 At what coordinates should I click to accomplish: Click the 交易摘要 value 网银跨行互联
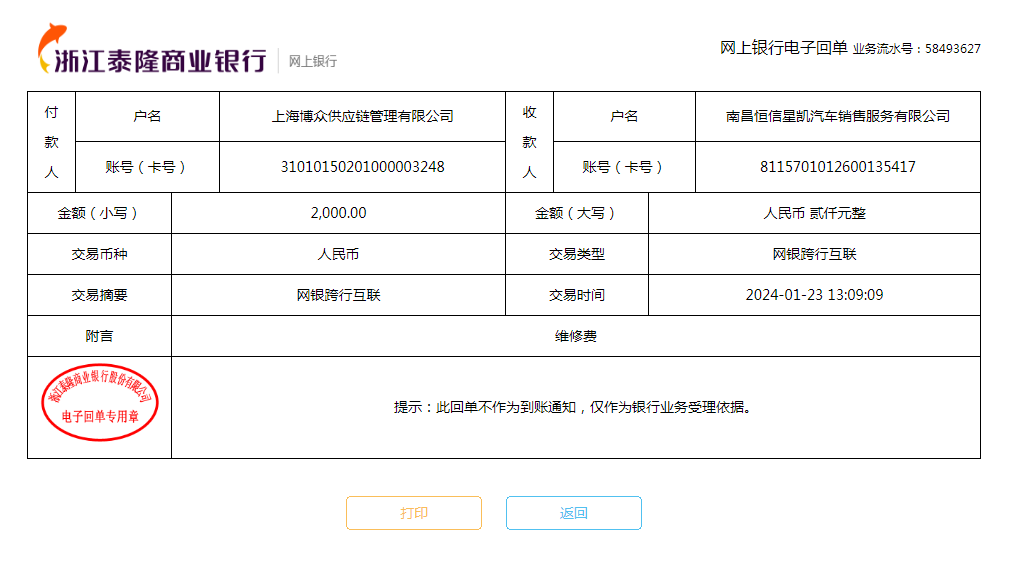tap(338, 295)
